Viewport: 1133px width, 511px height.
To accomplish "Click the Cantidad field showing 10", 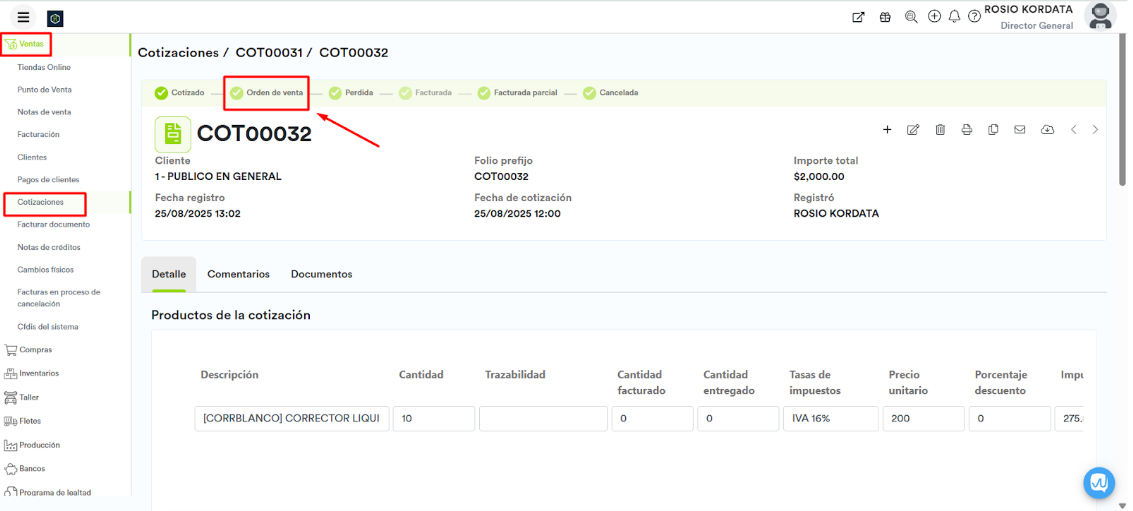I will (433, 419).
